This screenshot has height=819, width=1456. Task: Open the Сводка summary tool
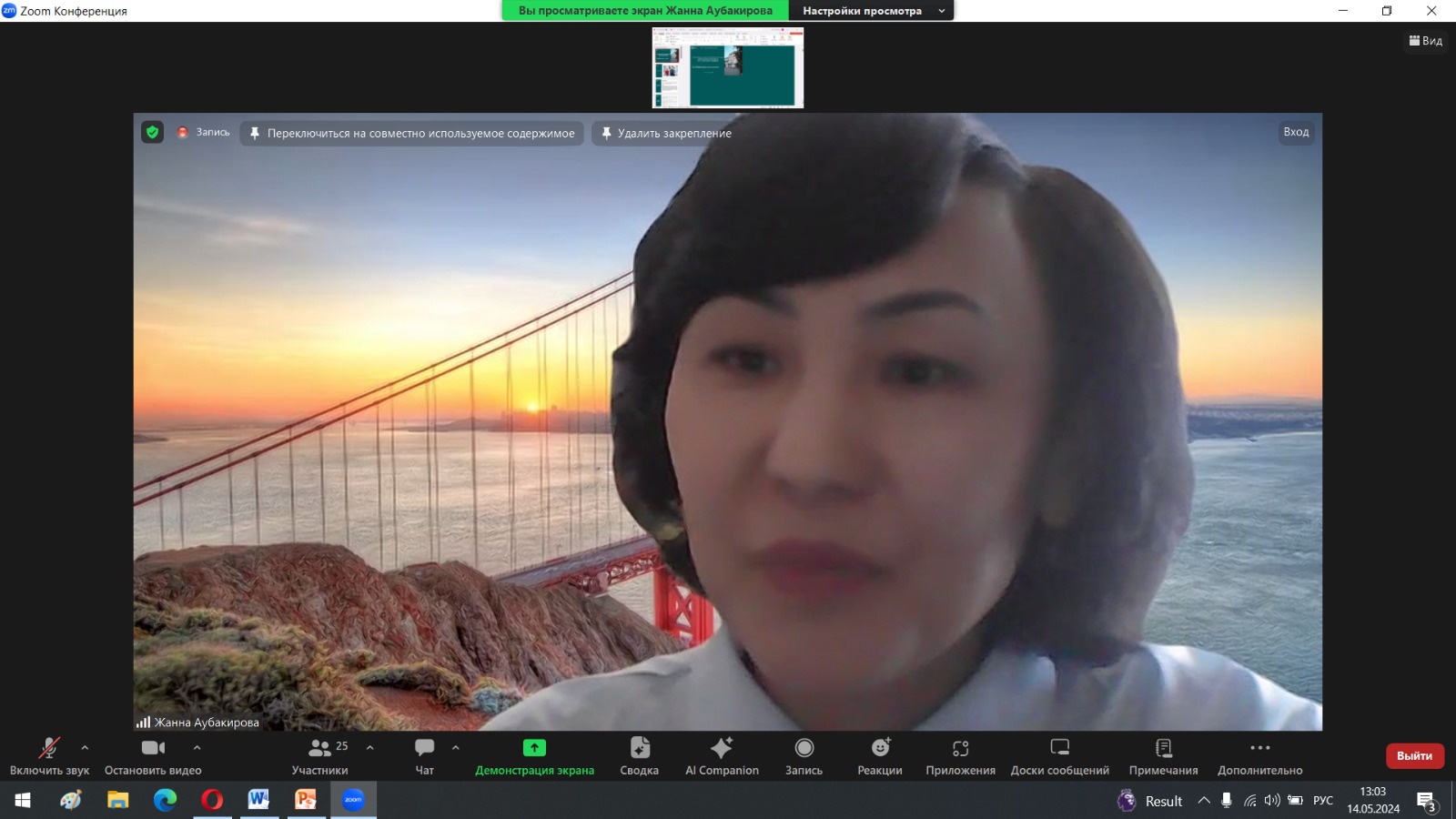639,755
